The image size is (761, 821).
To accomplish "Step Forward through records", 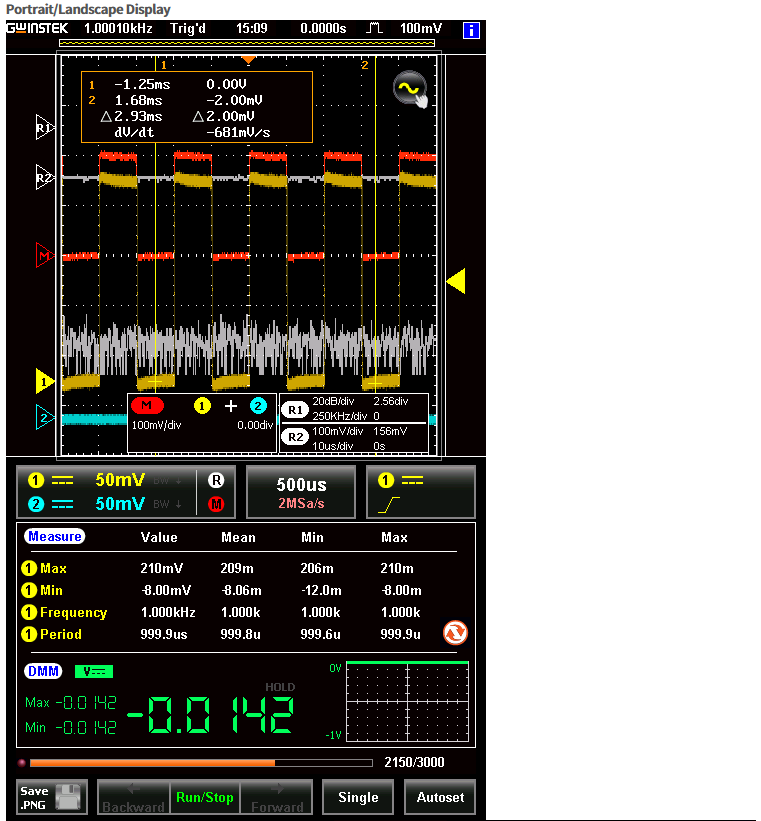I will 277,797.
